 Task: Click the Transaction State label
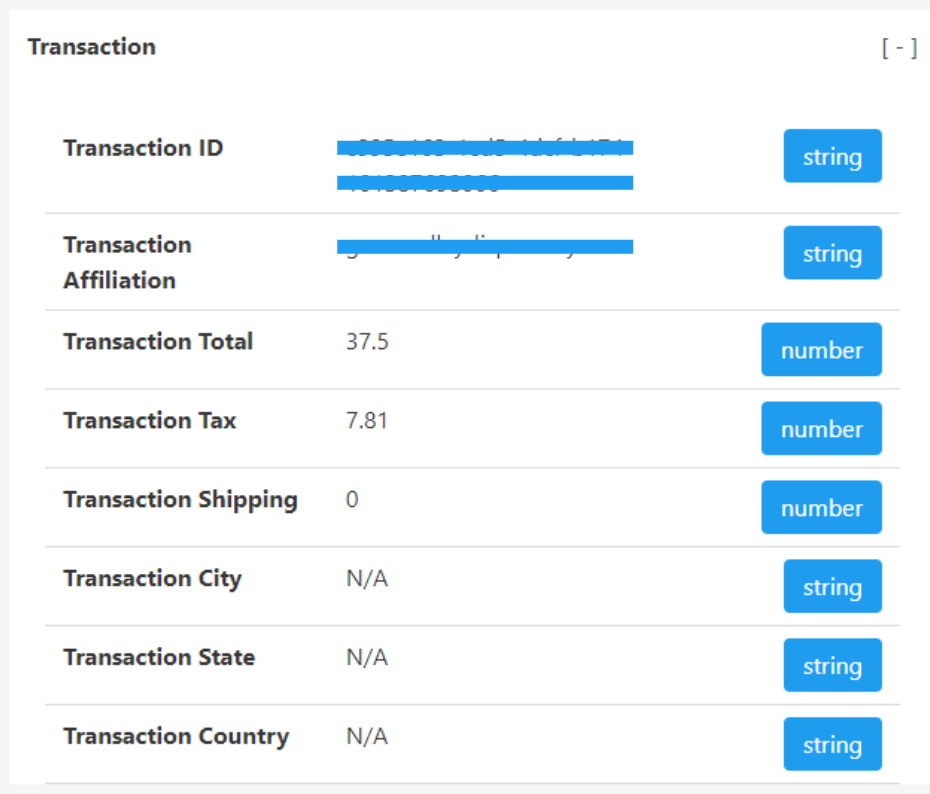click(x=159, y=657)
